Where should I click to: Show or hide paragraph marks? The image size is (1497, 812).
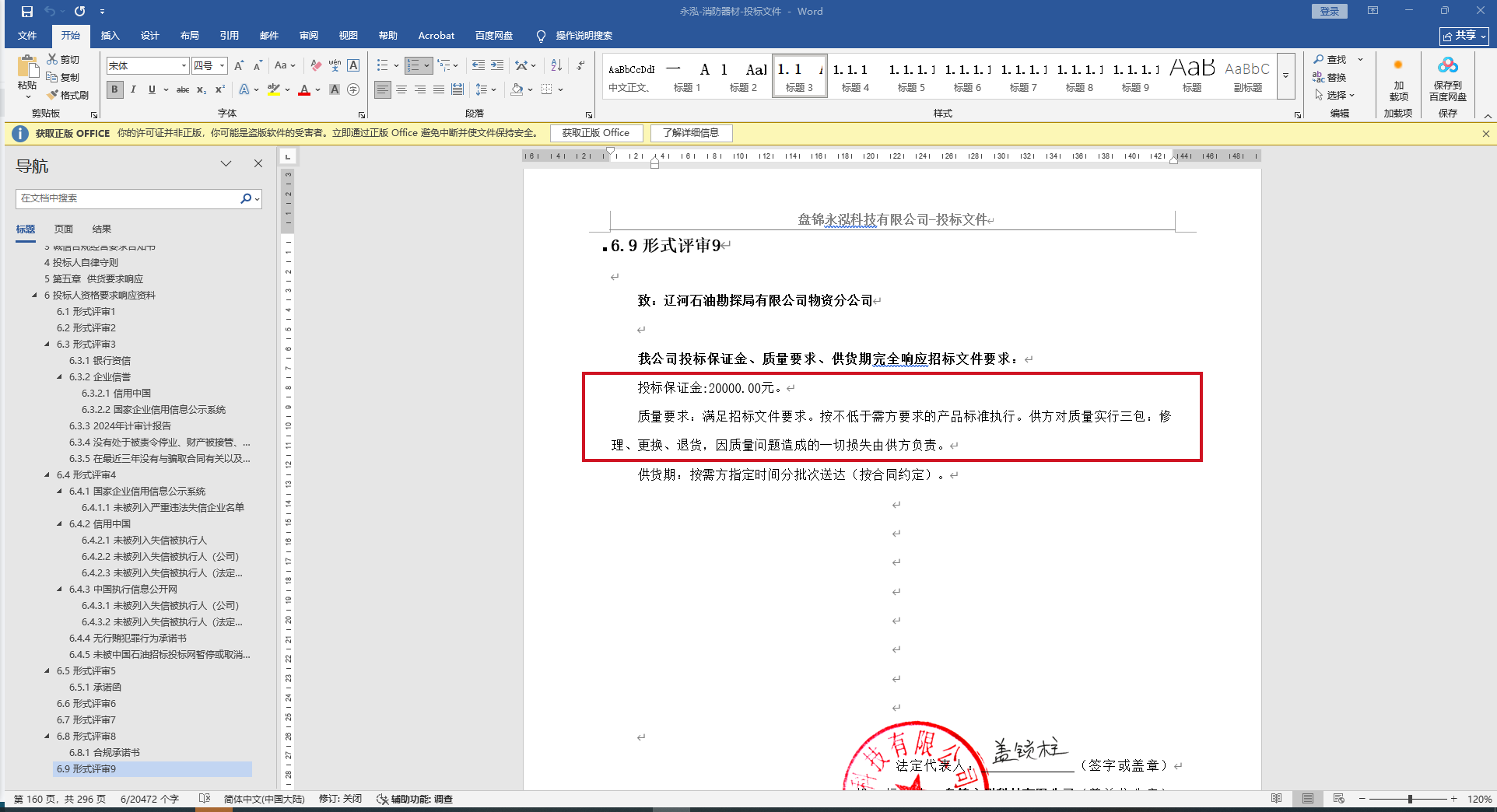[x=580, y=65]
